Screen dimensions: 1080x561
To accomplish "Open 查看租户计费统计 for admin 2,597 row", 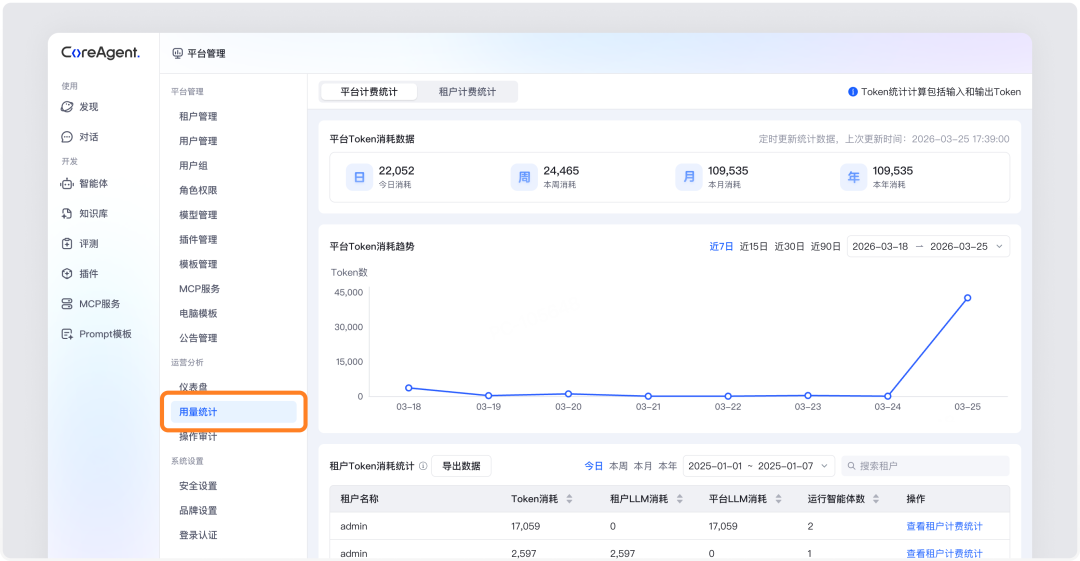I will pos(944,553).
